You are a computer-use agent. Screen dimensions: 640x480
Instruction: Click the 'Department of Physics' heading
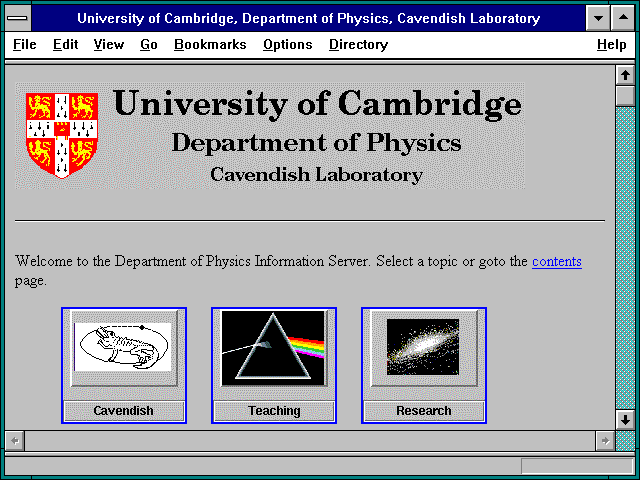pyautogui.click(x=316, y=143)
